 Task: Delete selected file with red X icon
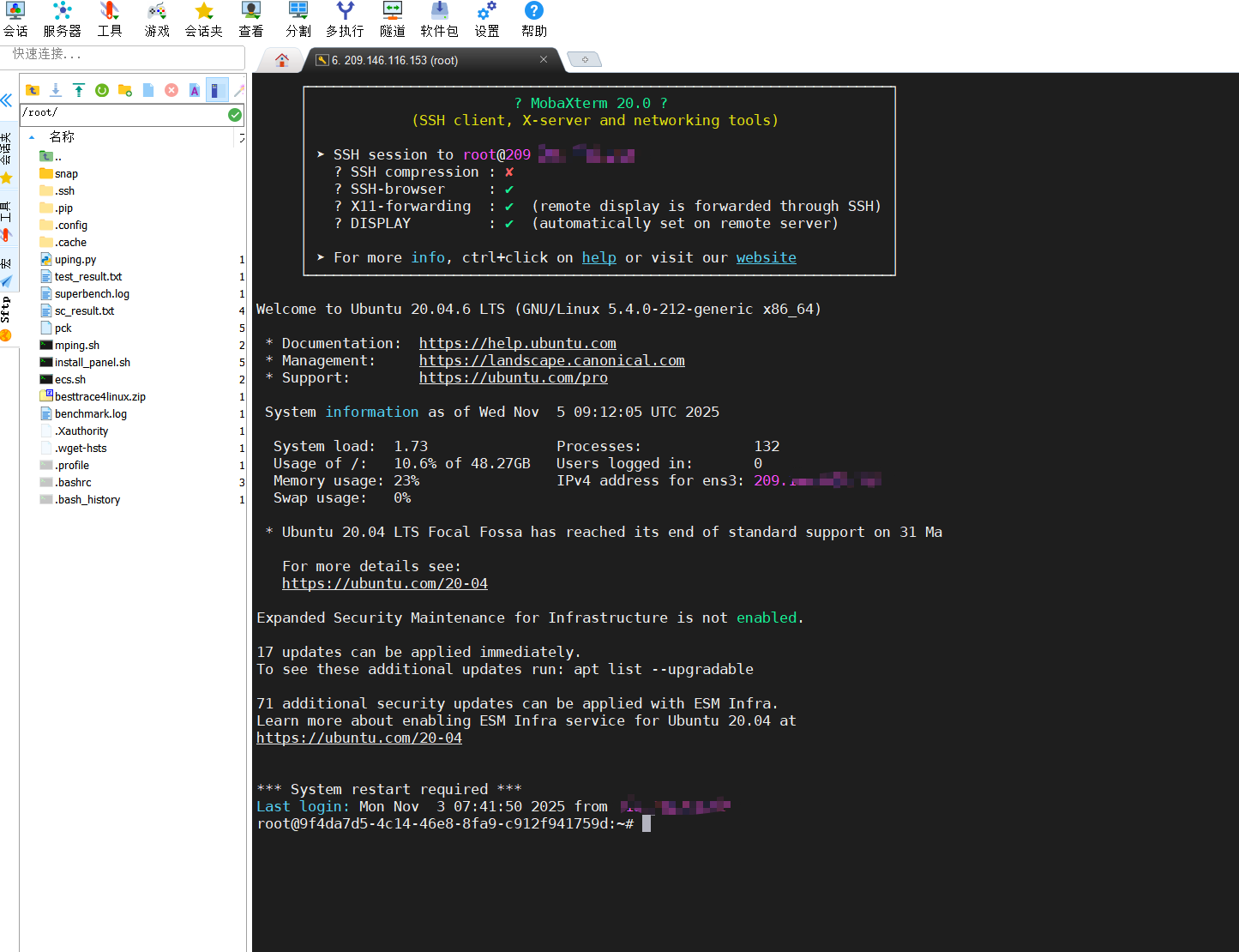pyautogui.click(x=171, y=90)
